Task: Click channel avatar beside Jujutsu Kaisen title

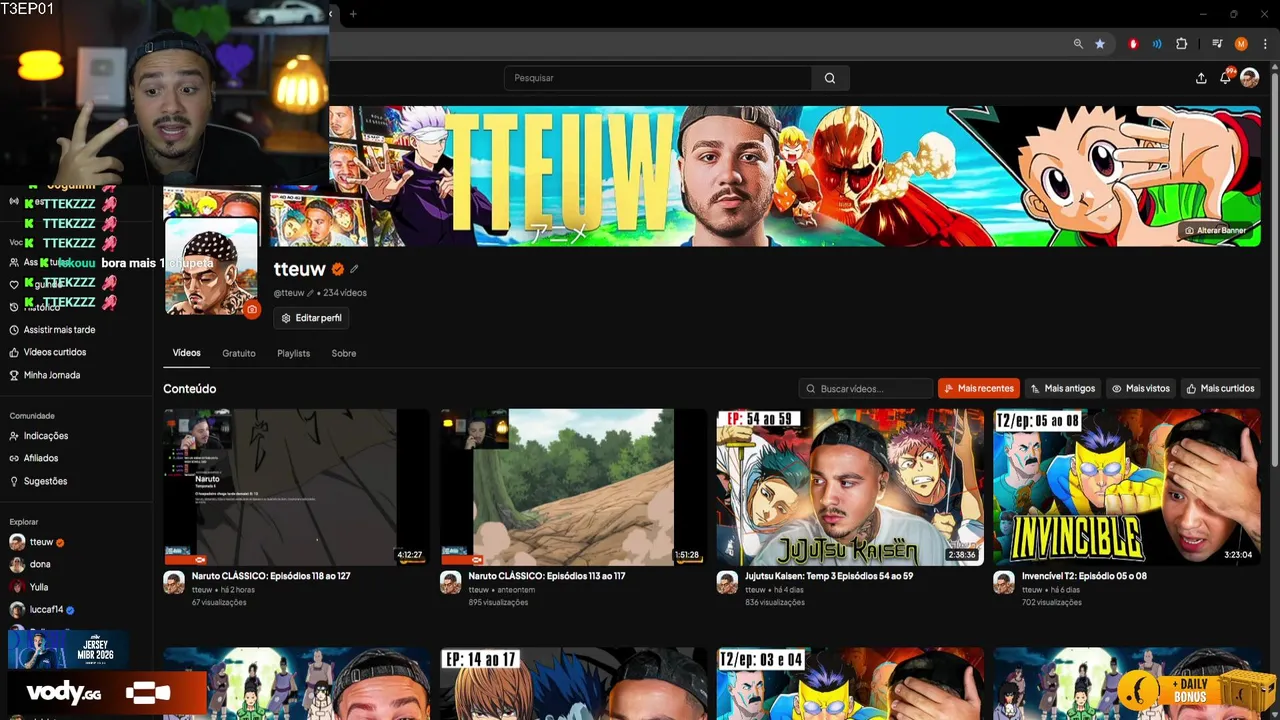Action: pos(727,583)
